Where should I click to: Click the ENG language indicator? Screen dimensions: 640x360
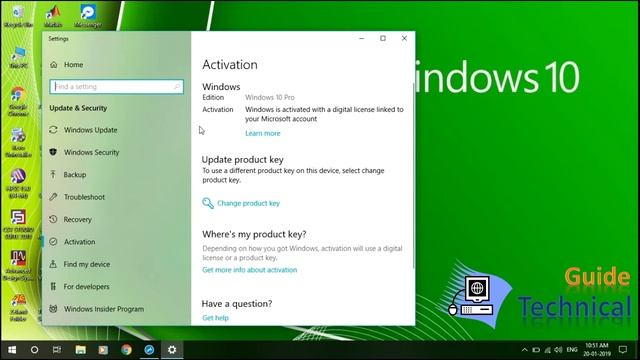[x=572, y=350]
